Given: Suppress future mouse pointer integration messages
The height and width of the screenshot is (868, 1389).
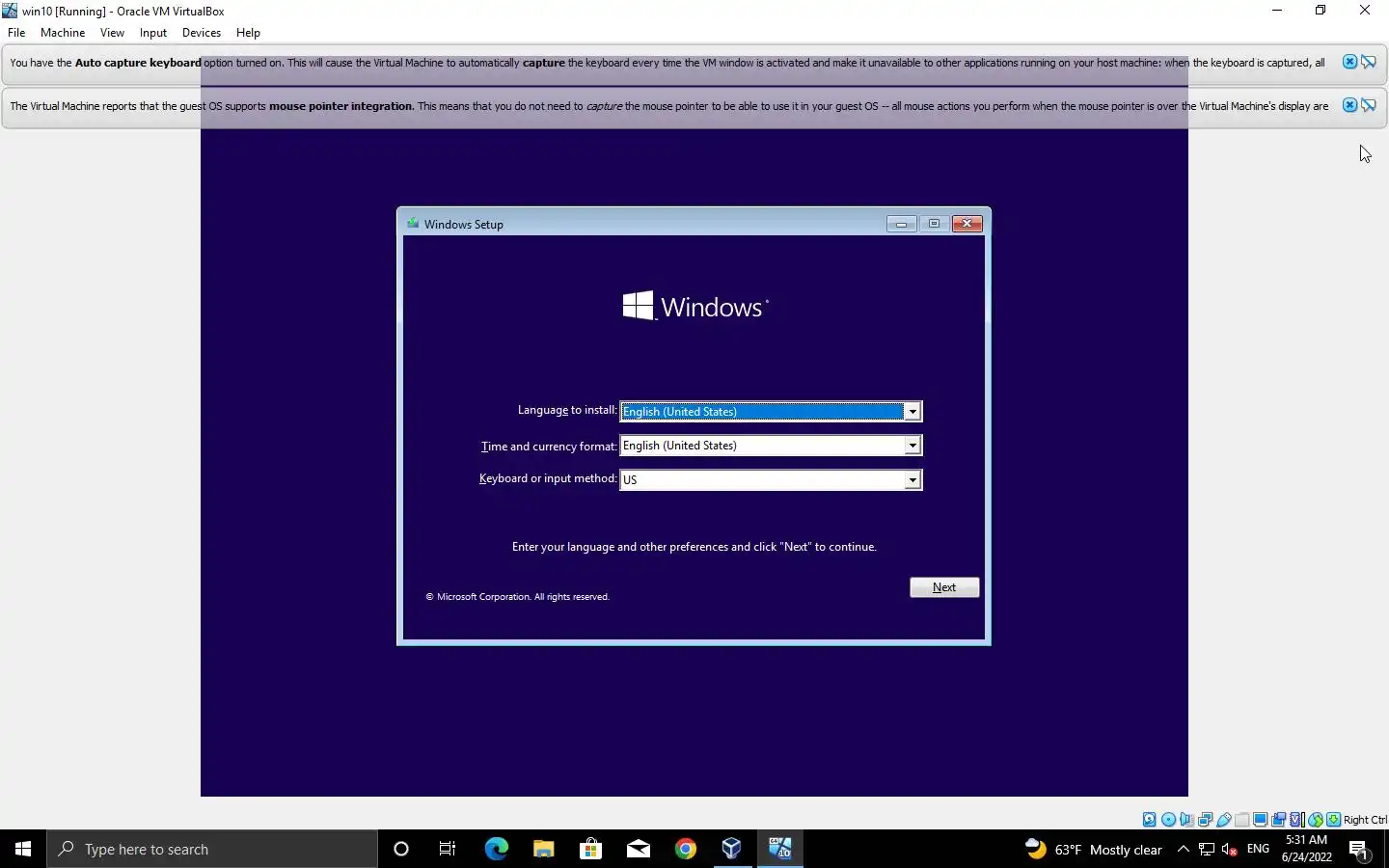Looking at the screenshot, I should click(x=1369, y=105).
